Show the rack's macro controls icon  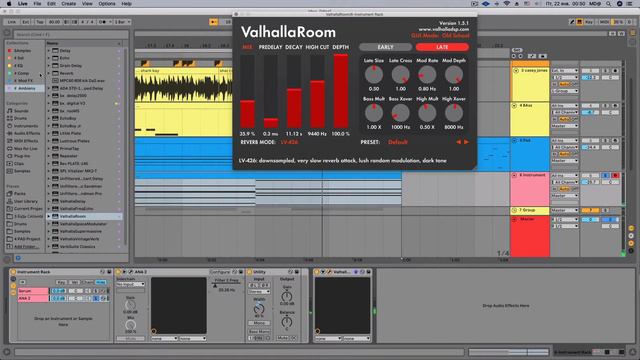[x=13, y=279]
